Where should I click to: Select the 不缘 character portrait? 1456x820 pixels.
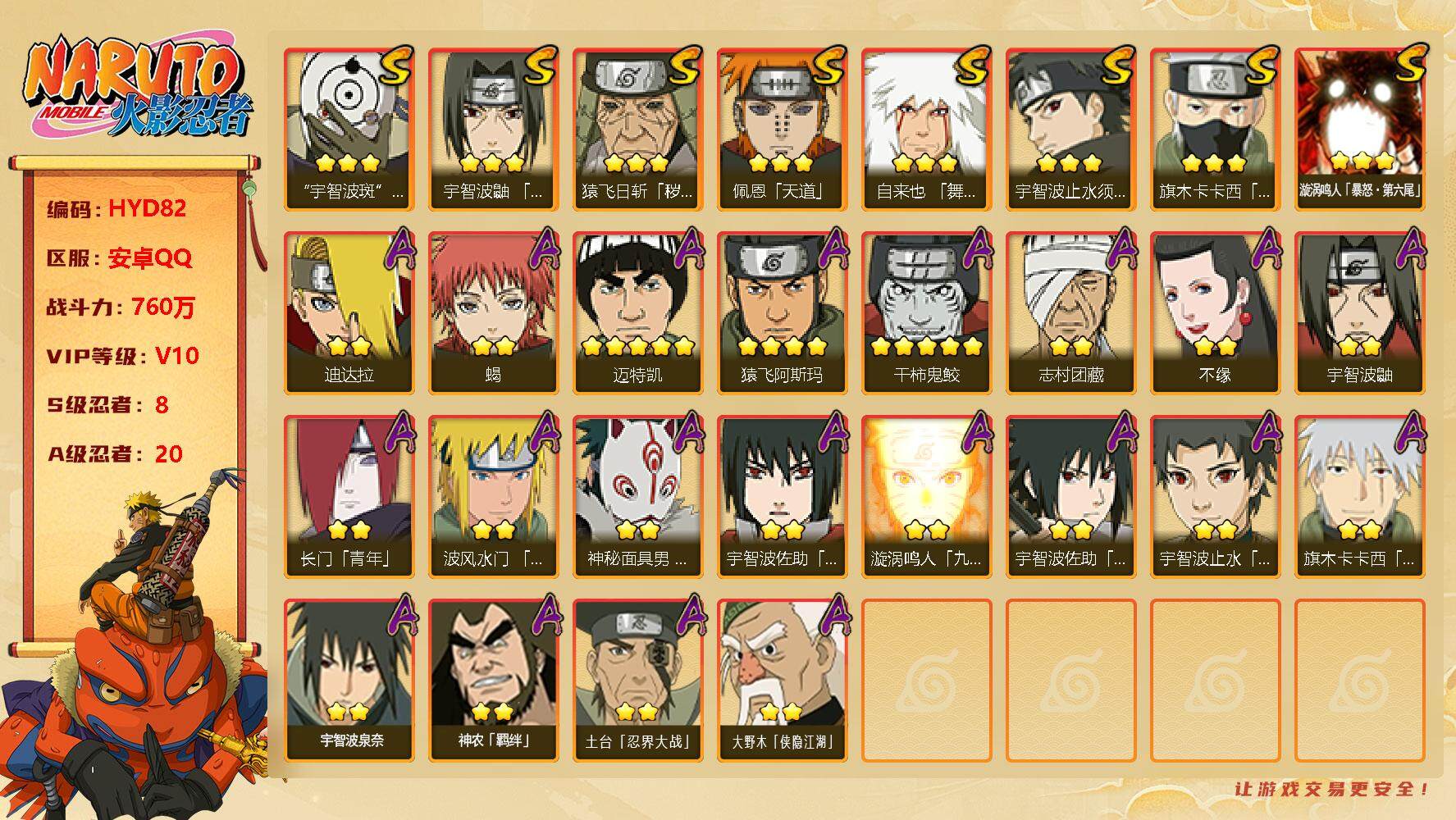[x=1215, y=313]
